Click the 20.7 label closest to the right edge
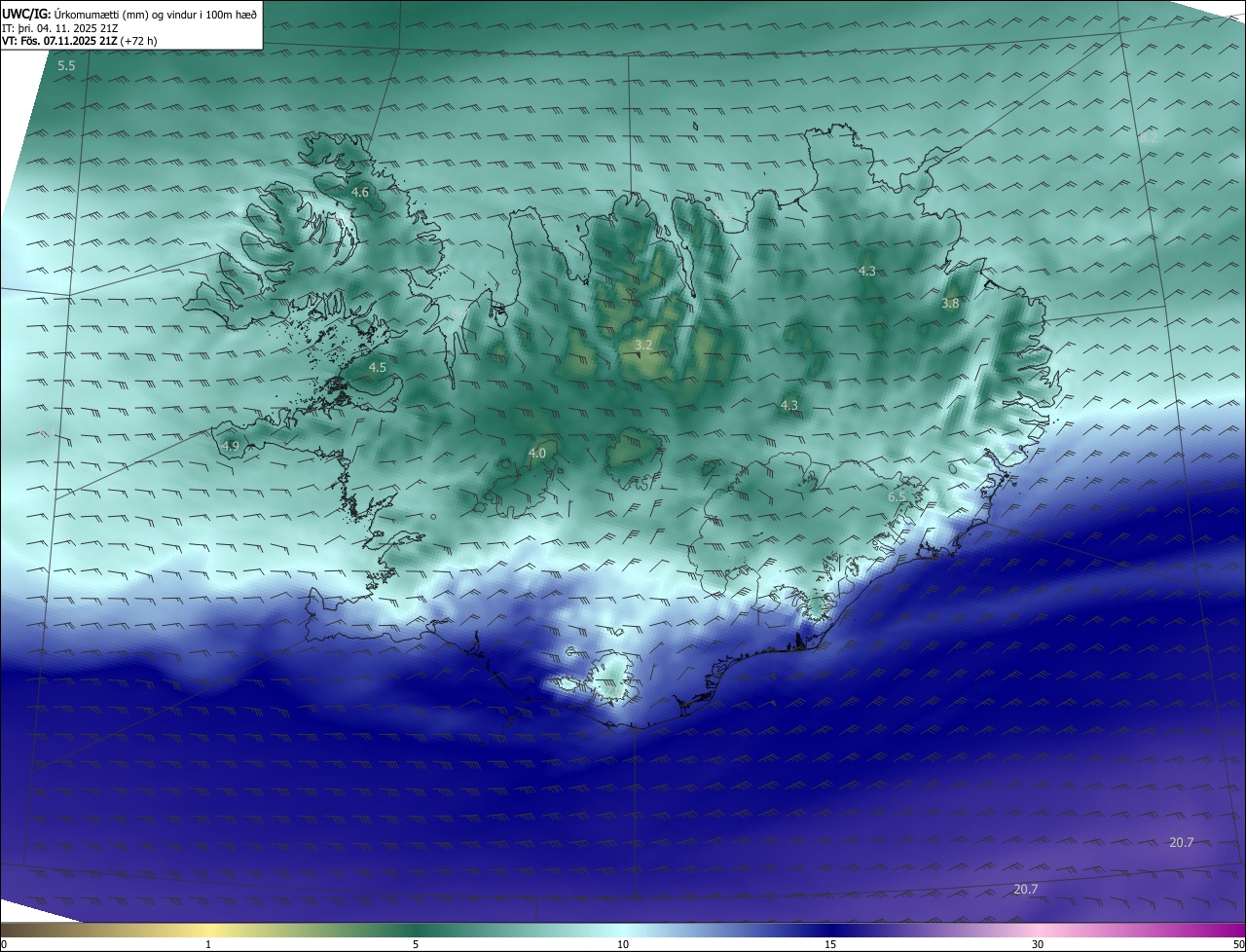Viewport: 1246px width, 952px height. pos(1182,842)
